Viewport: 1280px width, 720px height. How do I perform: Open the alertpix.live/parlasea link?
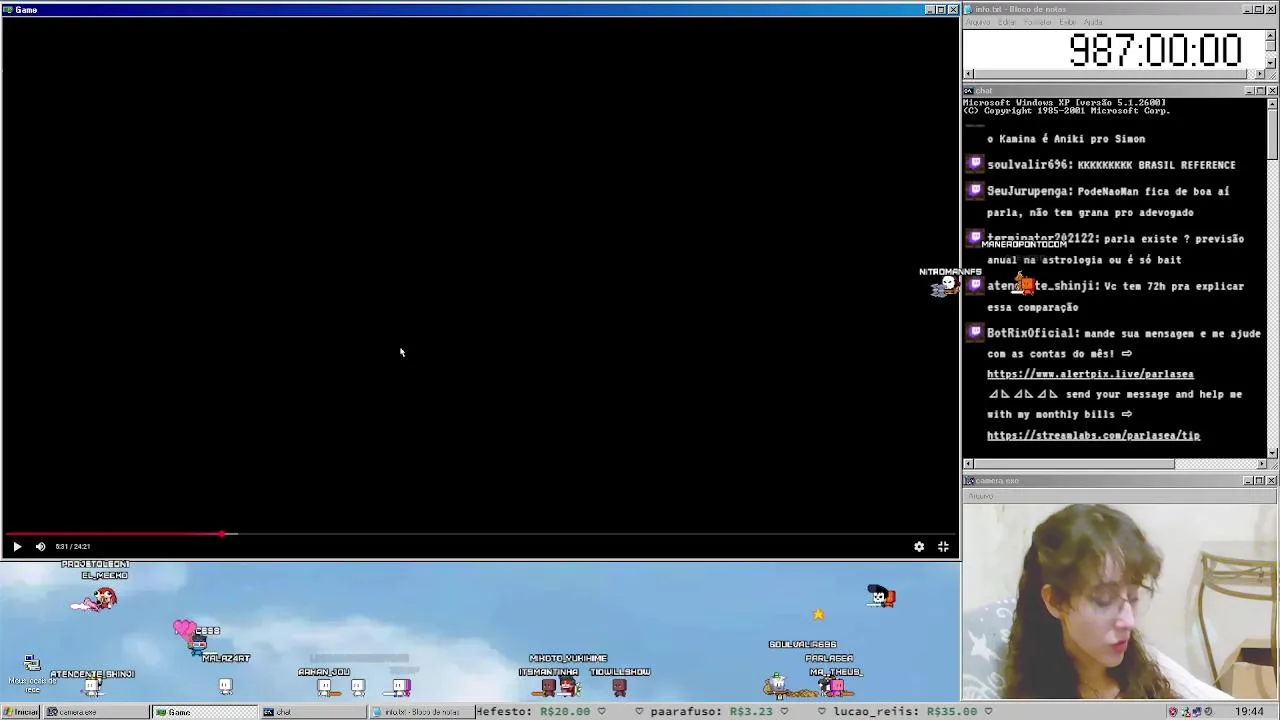(1090, 374)
